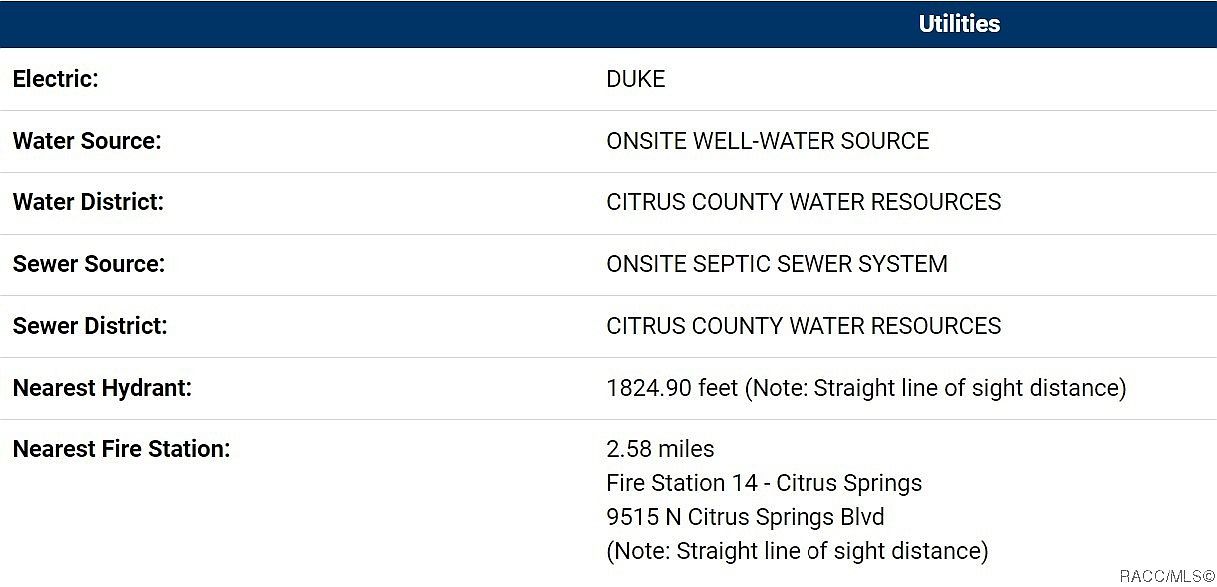Click the 9515 N Citrus Springs Blvd address
The height and width of the screenshot is (587, 1217).
[x=745, y=517]
